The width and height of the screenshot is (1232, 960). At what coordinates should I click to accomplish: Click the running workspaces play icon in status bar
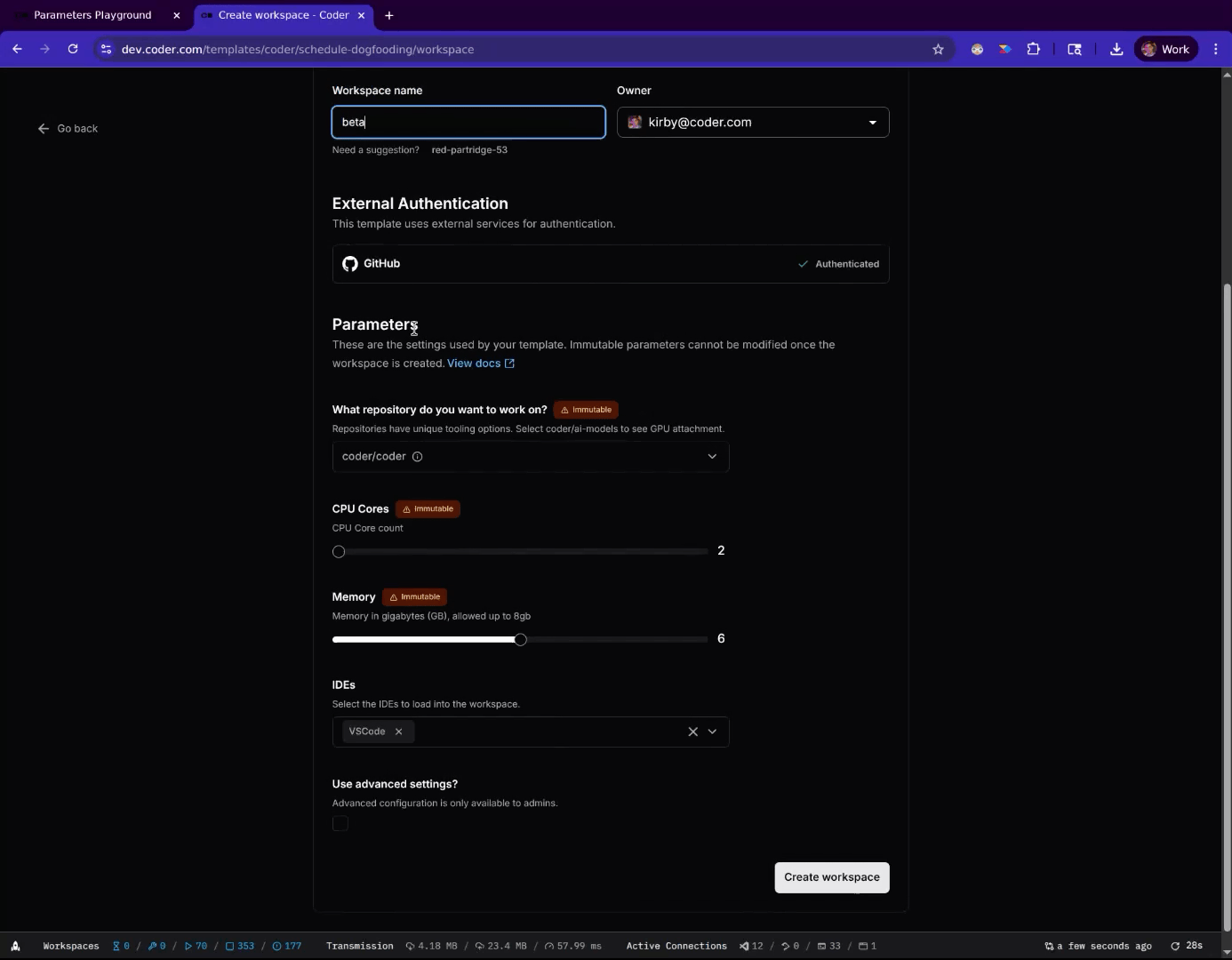(x=188, y=946)
